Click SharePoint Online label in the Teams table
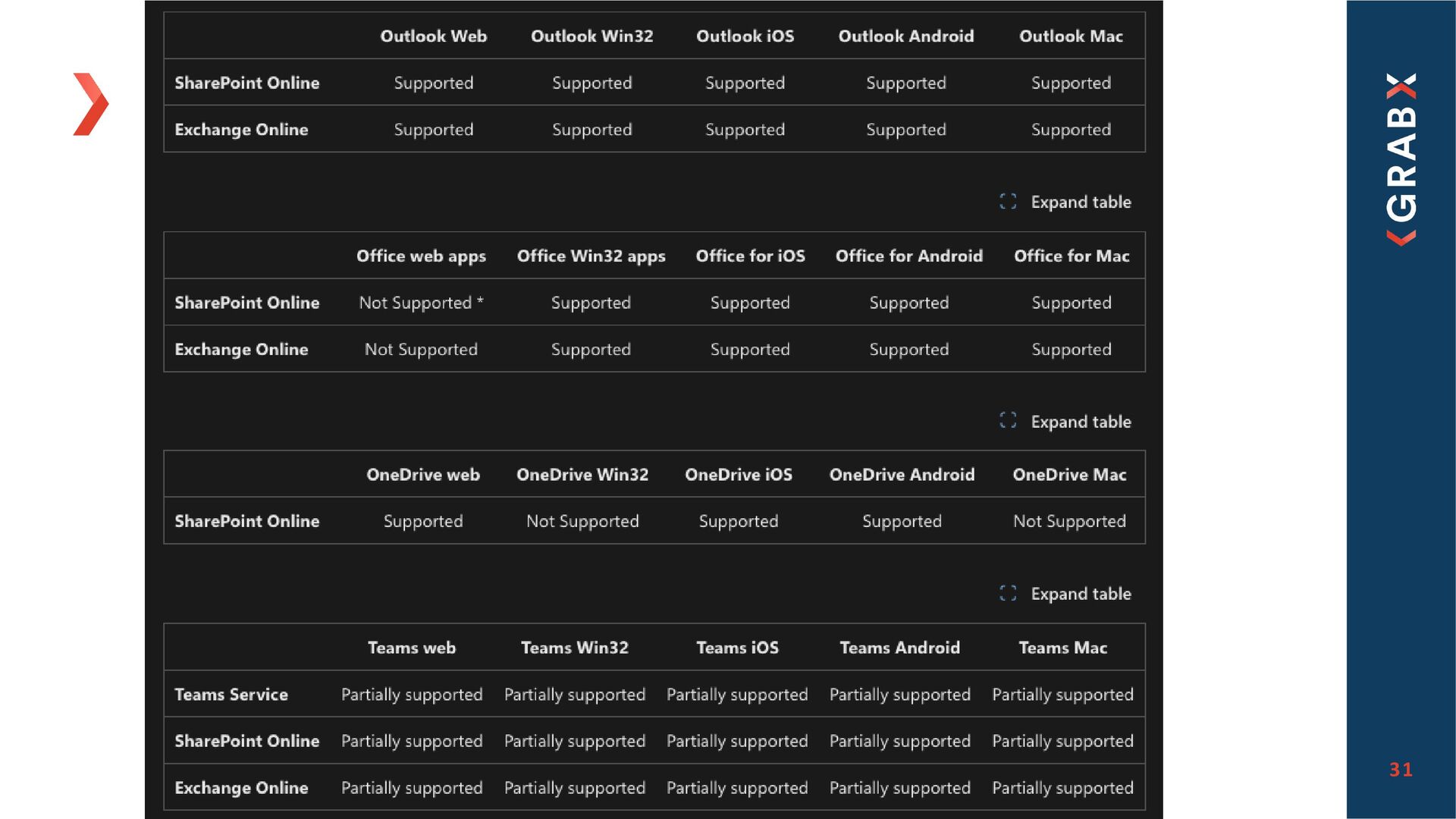The width and height of the screenshot is (1456, 819). (x=247, y=741)
